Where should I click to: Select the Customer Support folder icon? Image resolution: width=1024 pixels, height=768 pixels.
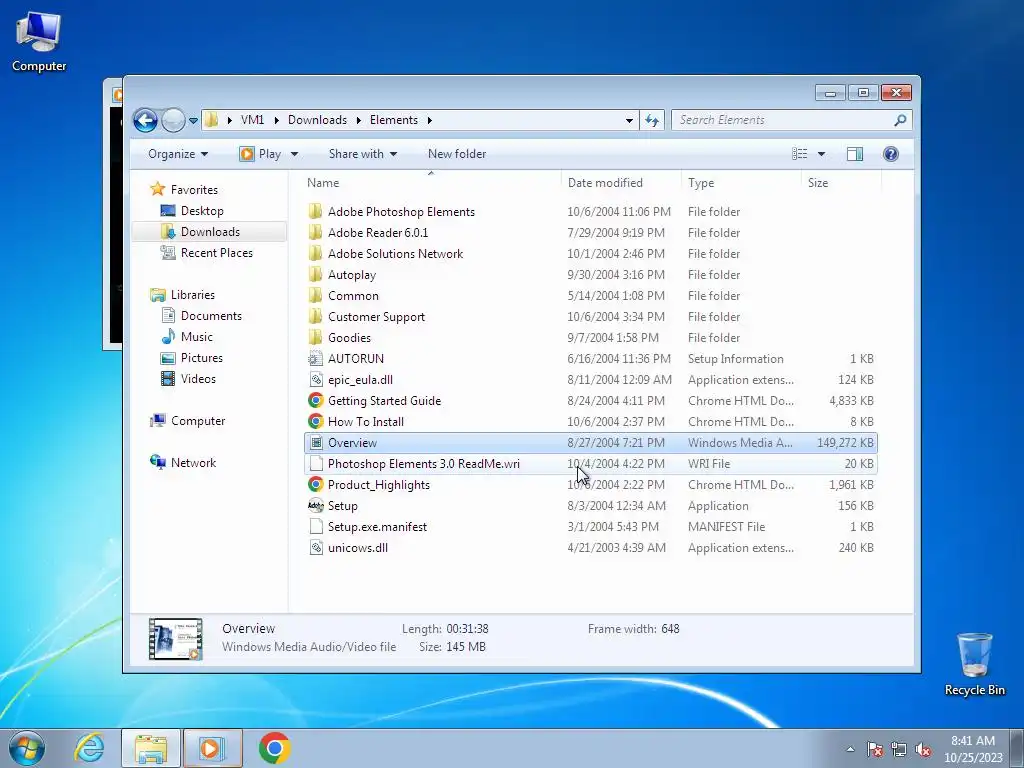point(315,317)
